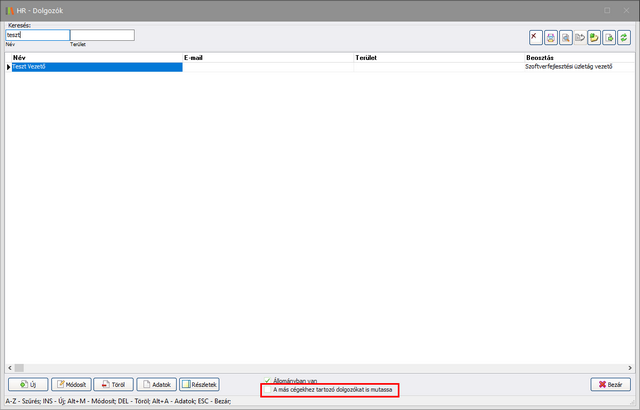Viewport: 640px width, 410px height.
Task: Open the print preview magnifier icon
Action: point(566,37)
